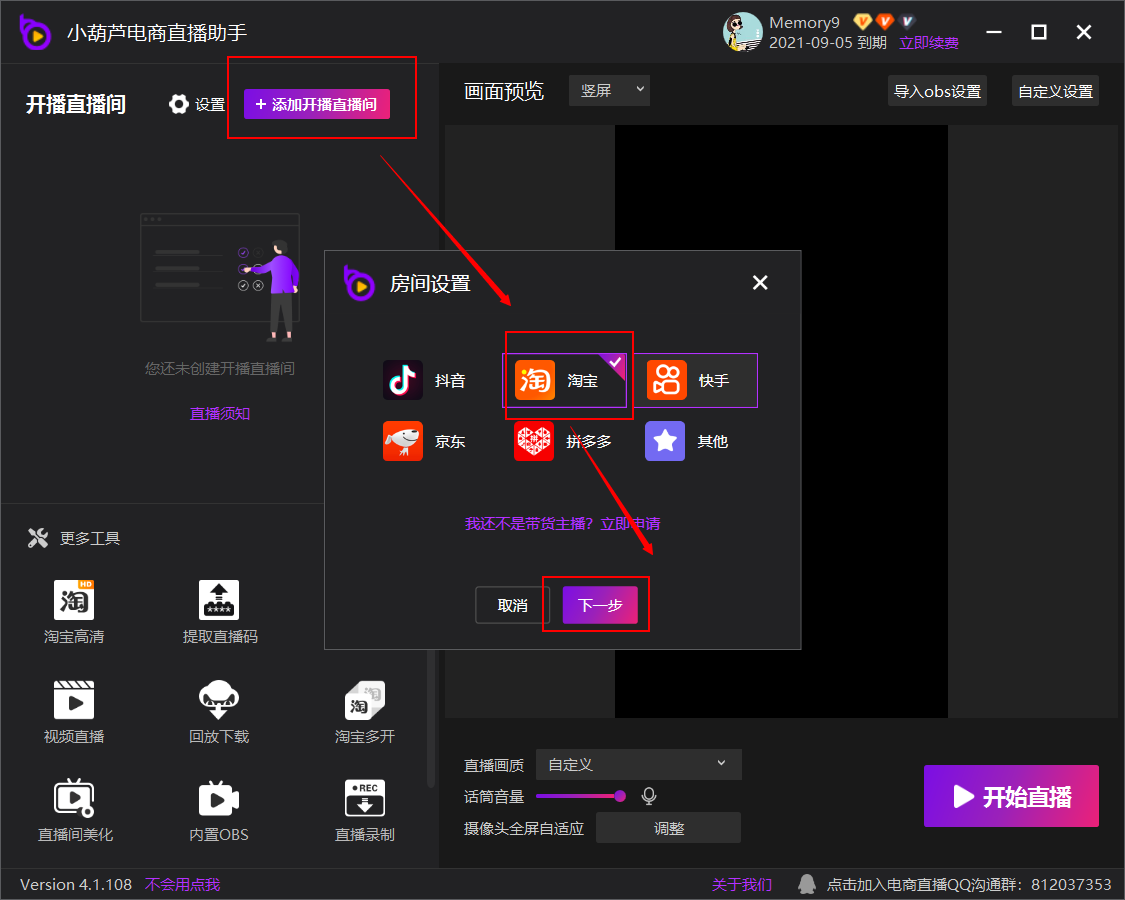Click 添加开播直播间 button
The image size is (1125, 900).
click(316, 104)
